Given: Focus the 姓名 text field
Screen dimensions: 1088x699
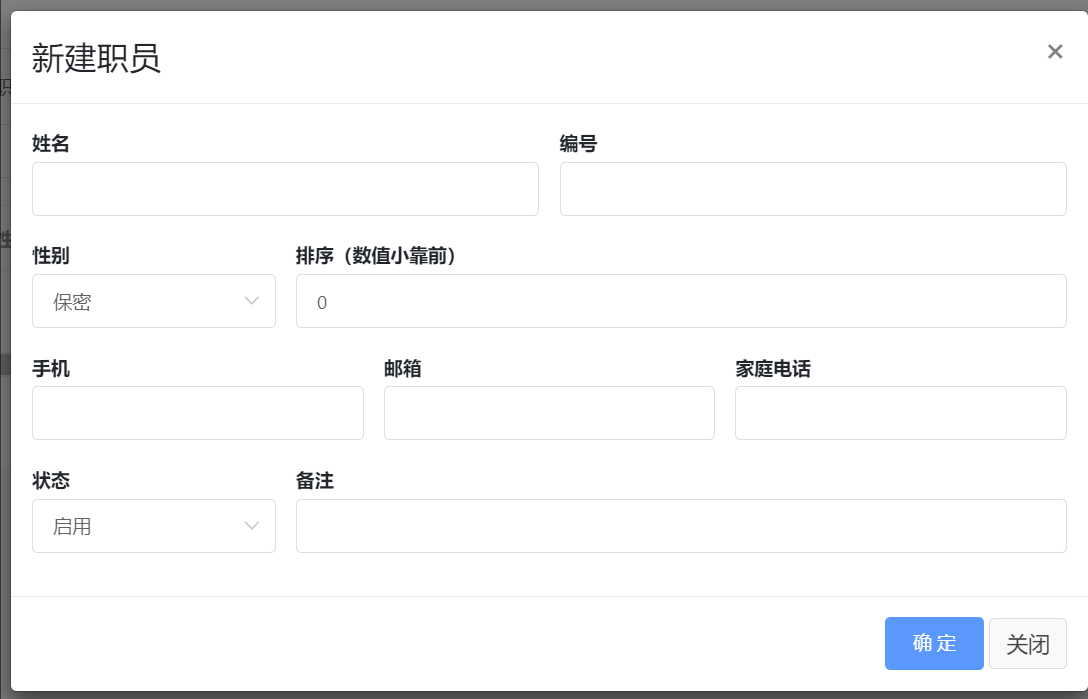Looking at the screenshot, I should (285, 189).
